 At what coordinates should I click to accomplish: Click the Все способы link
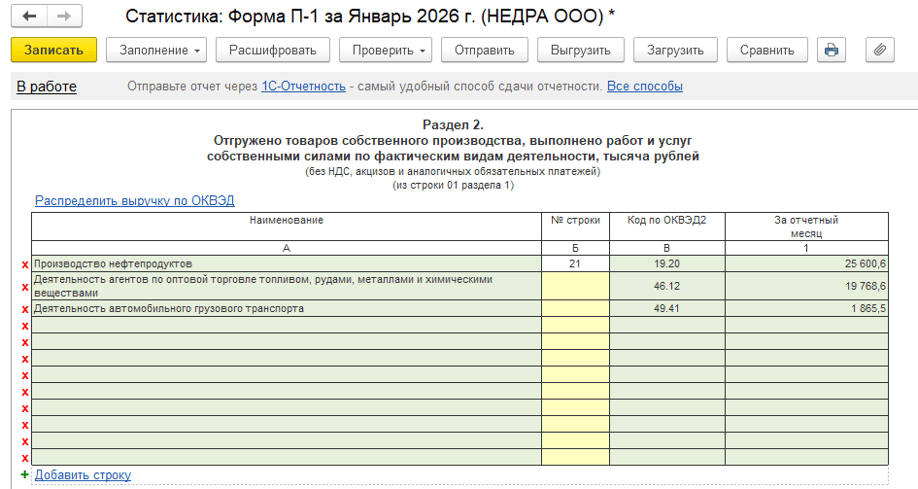(644, 87)
